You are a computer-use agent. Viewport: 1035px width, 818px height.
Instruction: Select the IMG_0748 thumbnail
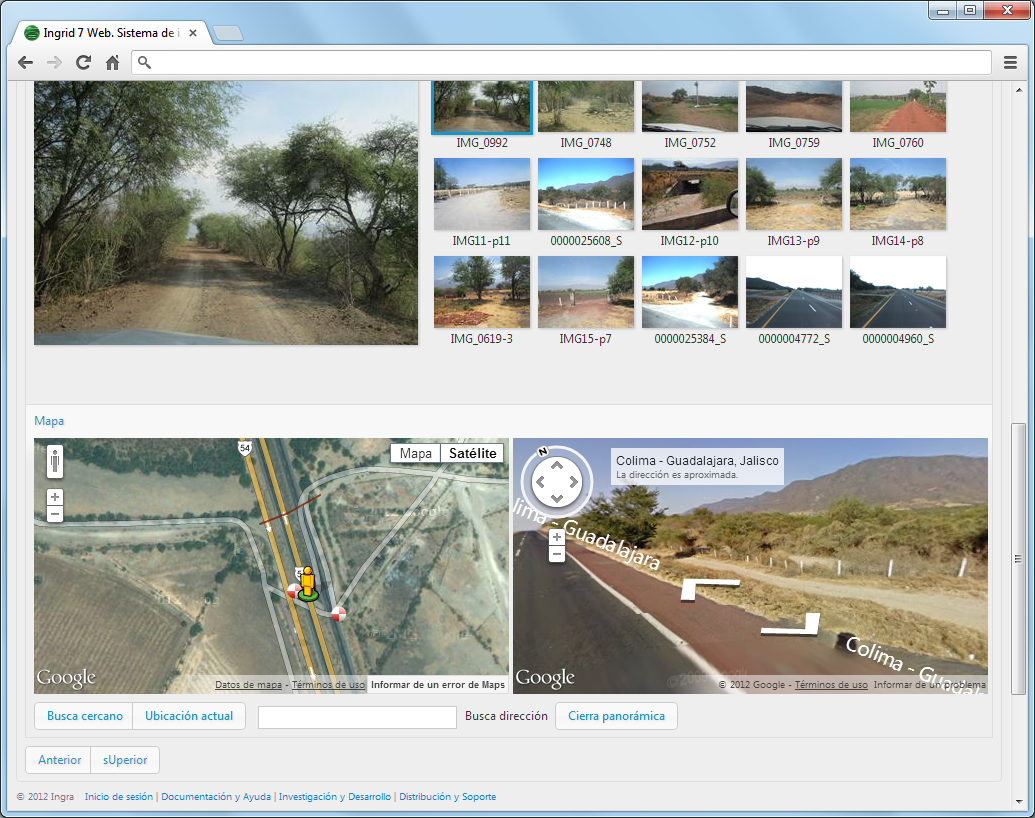coord(586,107)
